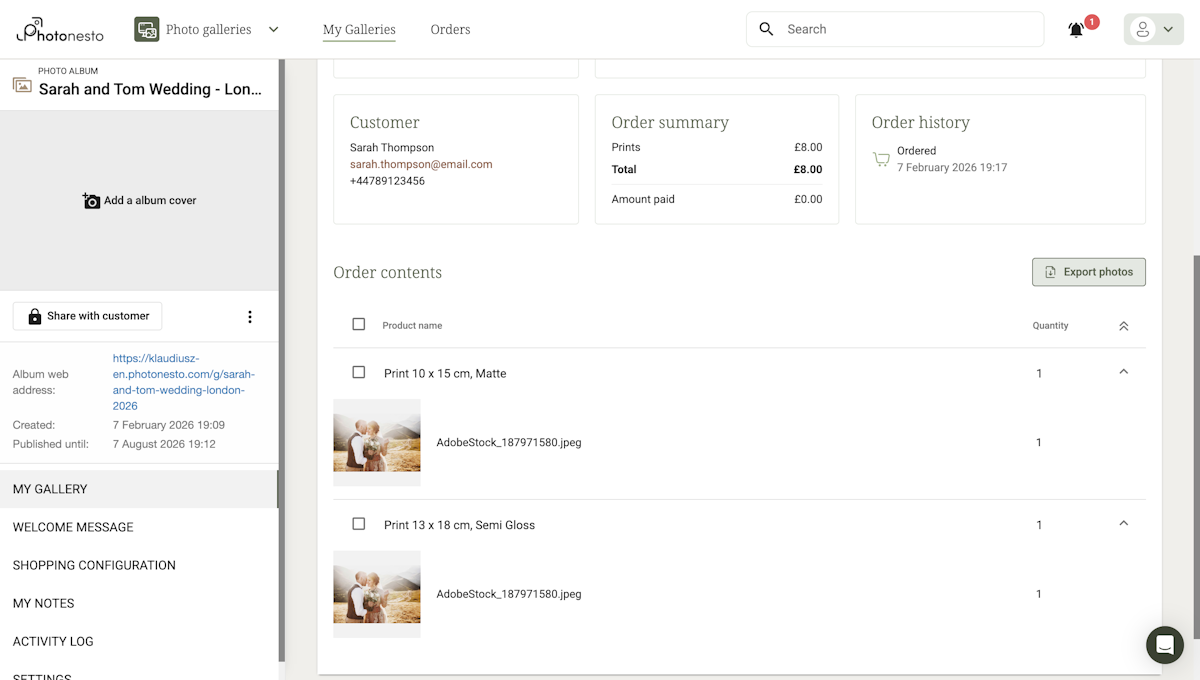Open the Shopping Configuration section
This screenshot has width=1200, height=680.
click(x=94, y=565)
